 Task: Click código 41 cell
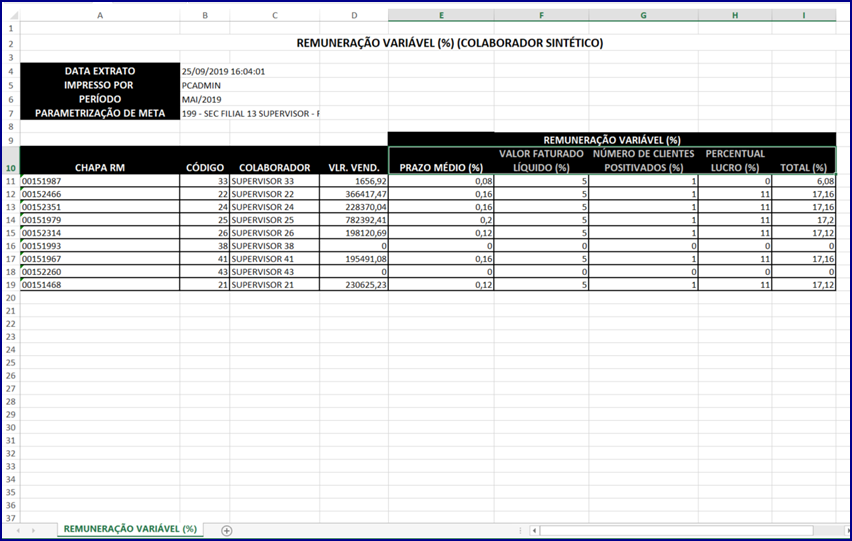click(x=205, y=259)
